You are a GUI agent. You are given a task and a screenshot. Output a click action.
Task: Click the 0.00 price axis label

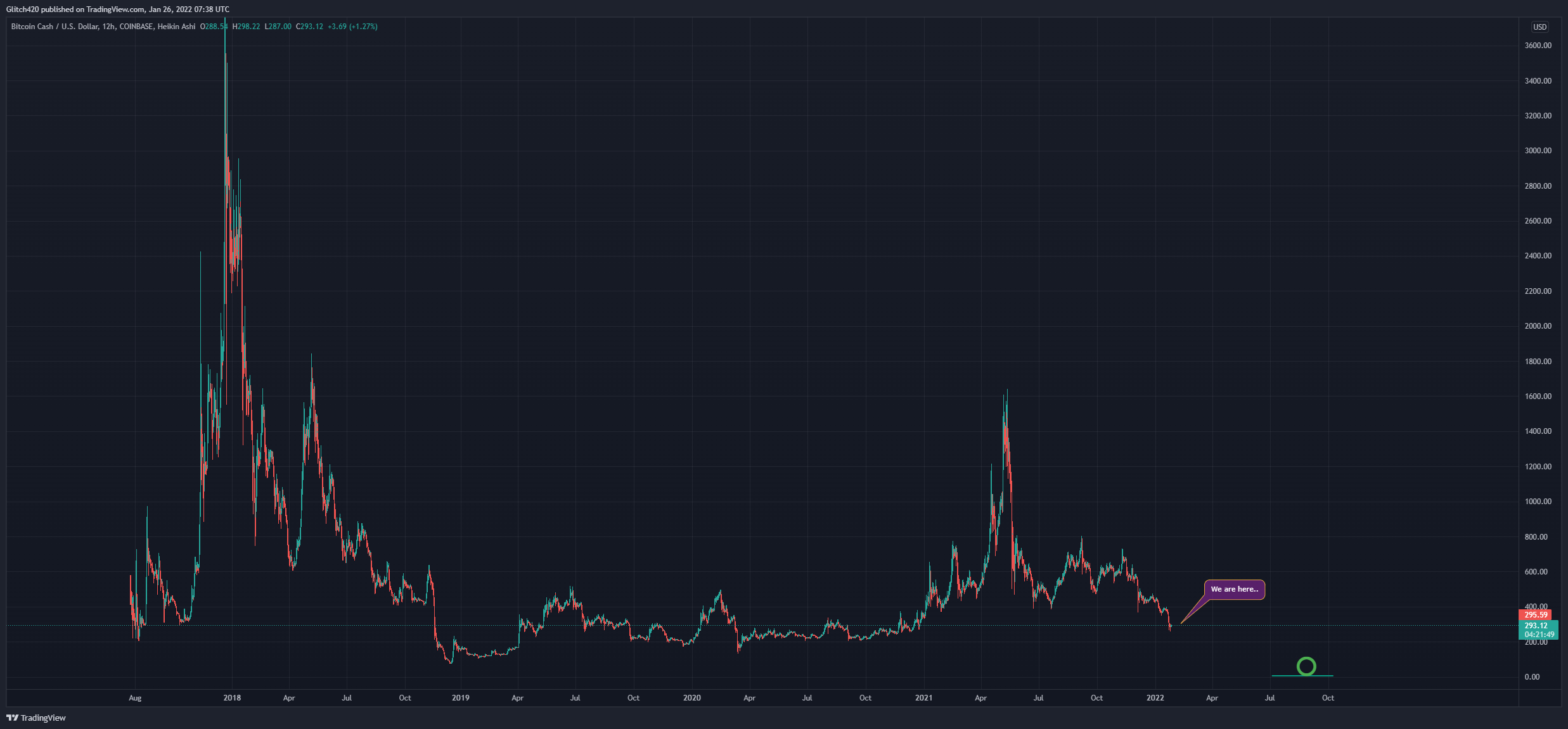point(1533,677)
